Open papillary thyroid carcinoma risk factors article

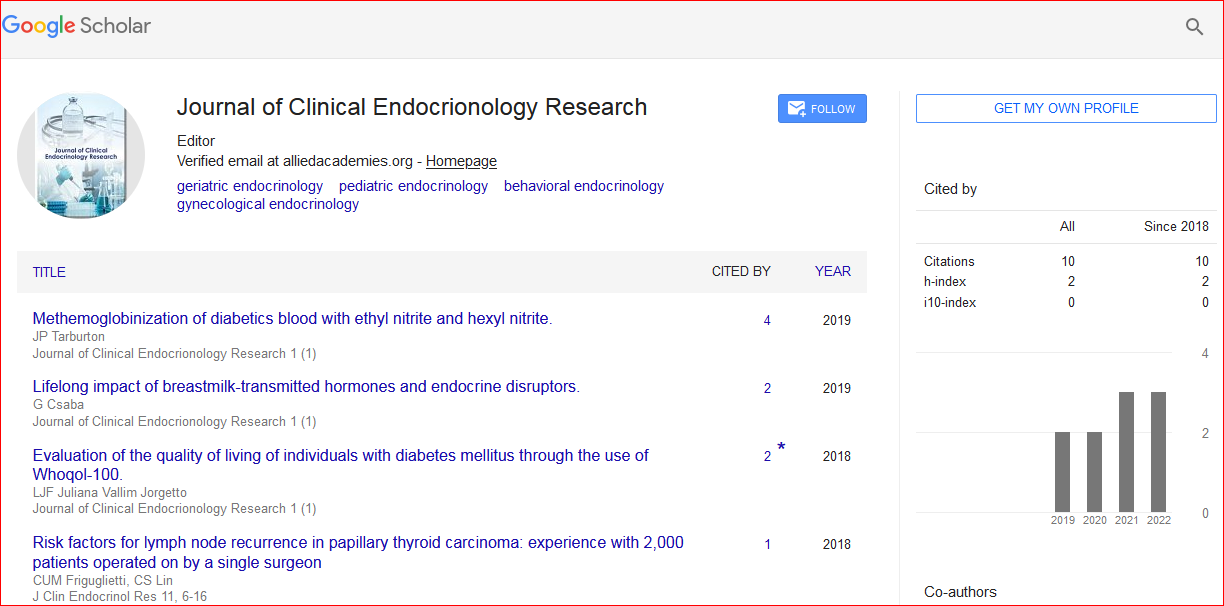[358, 543]
